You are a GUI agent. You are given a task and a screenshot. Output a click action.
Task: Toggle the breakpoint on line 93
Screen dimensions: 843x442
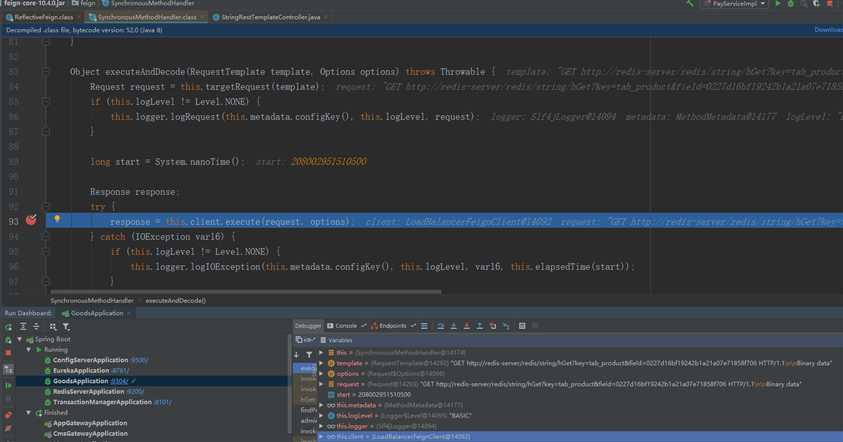(31, 220)
